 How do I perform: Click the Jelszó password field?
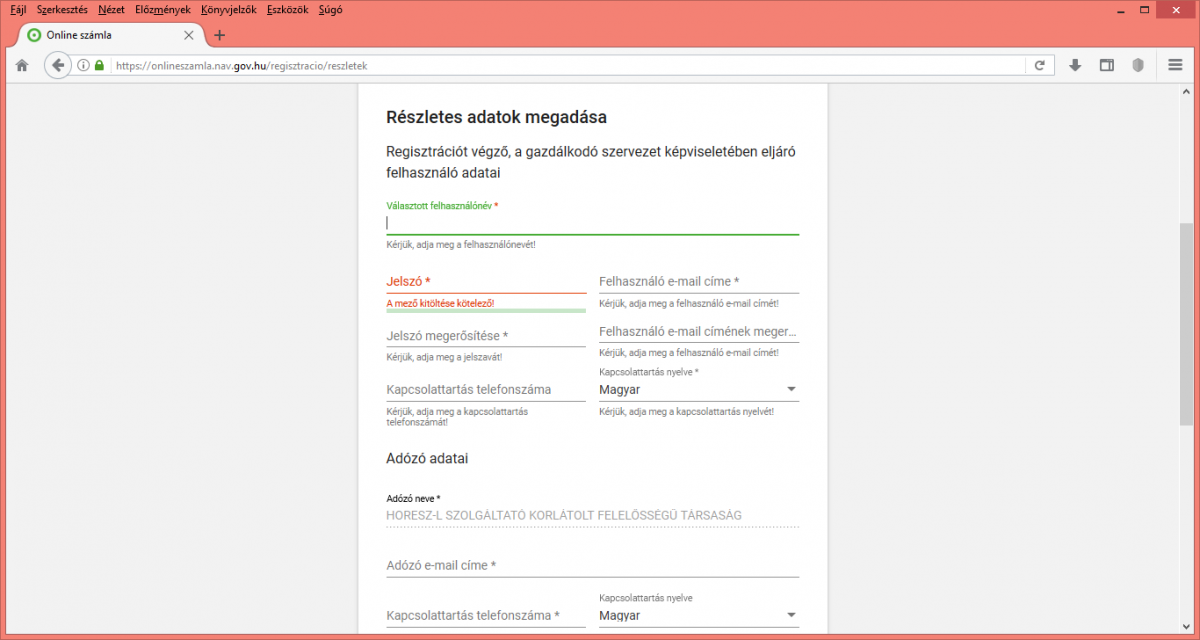(x=486, y=282)
